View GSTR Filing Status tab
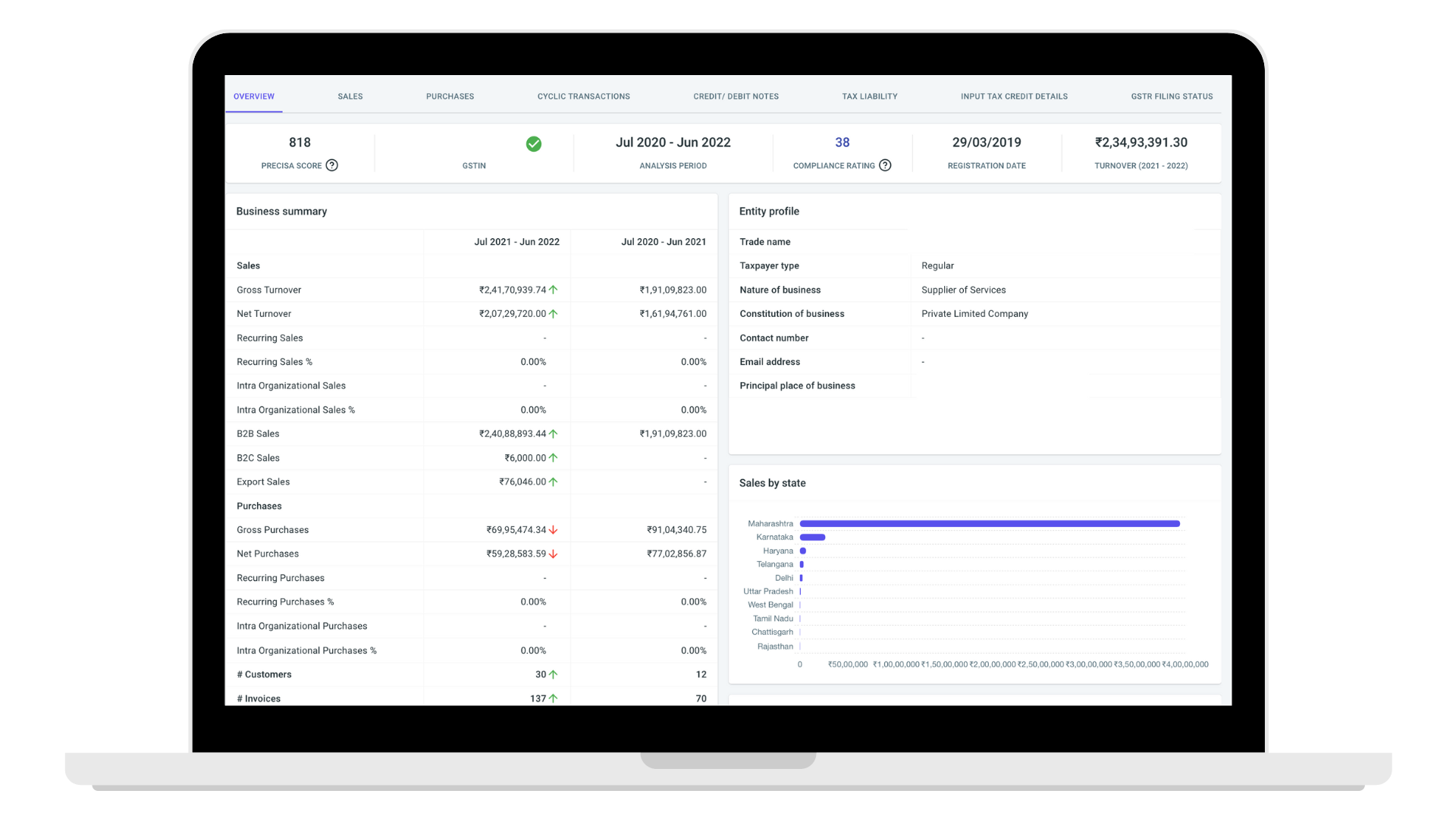 (x=1172, y=96)
